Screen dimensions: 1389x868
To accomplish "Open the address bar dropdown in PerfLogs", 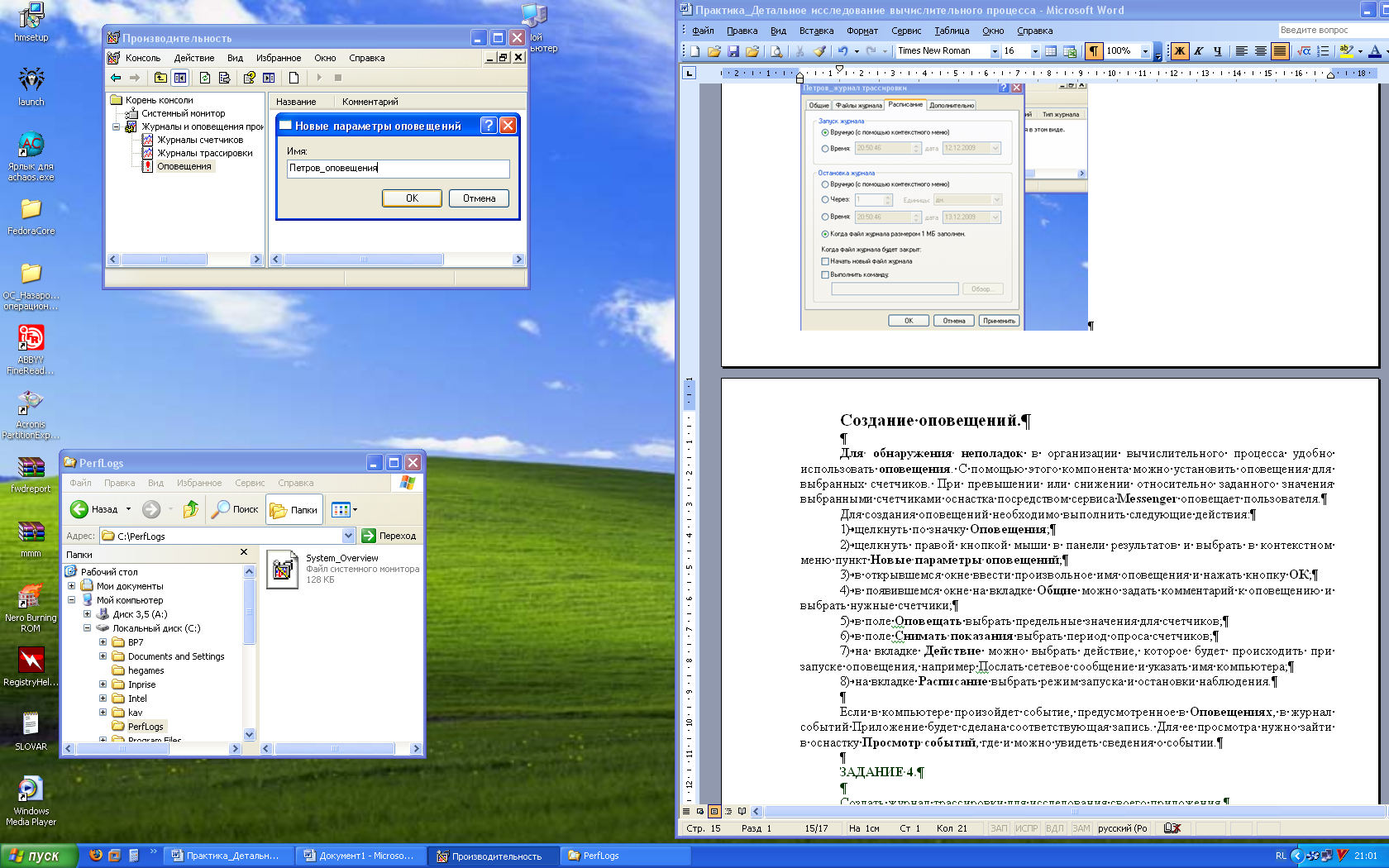I will click(348, 536).
